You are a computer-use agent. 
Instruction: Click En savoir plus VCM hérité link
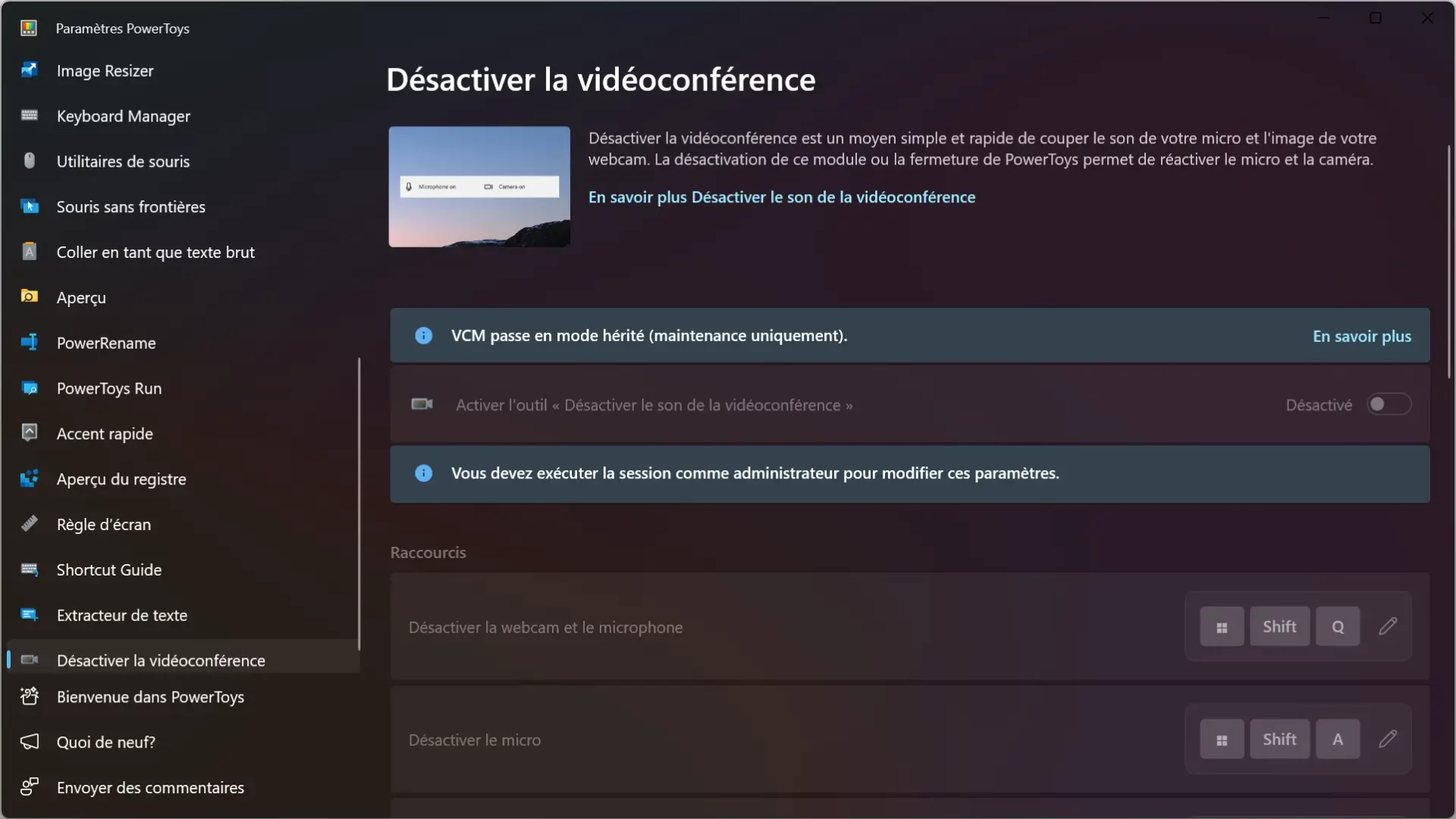[x=1362, y=335]
